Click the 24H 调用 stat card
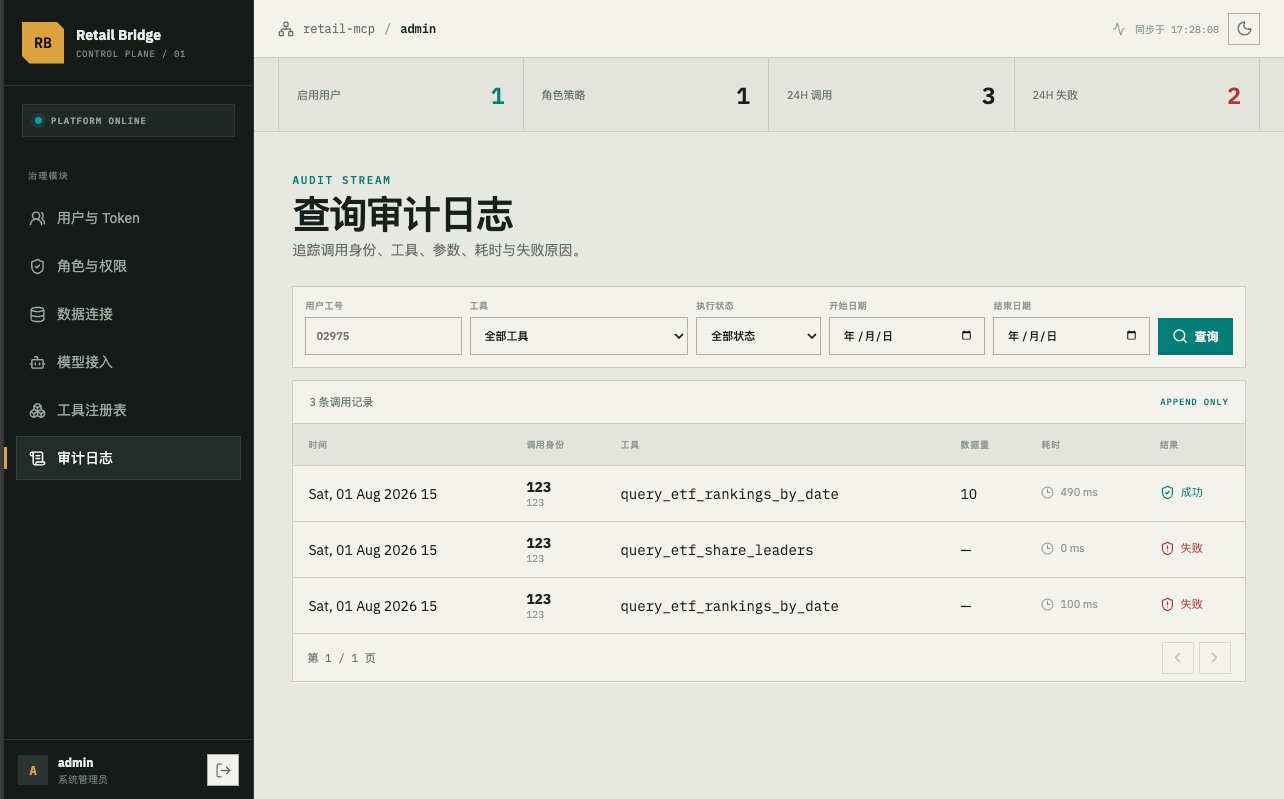The height and width of the screenshot is (799, 1284). (x=892, y=96)
